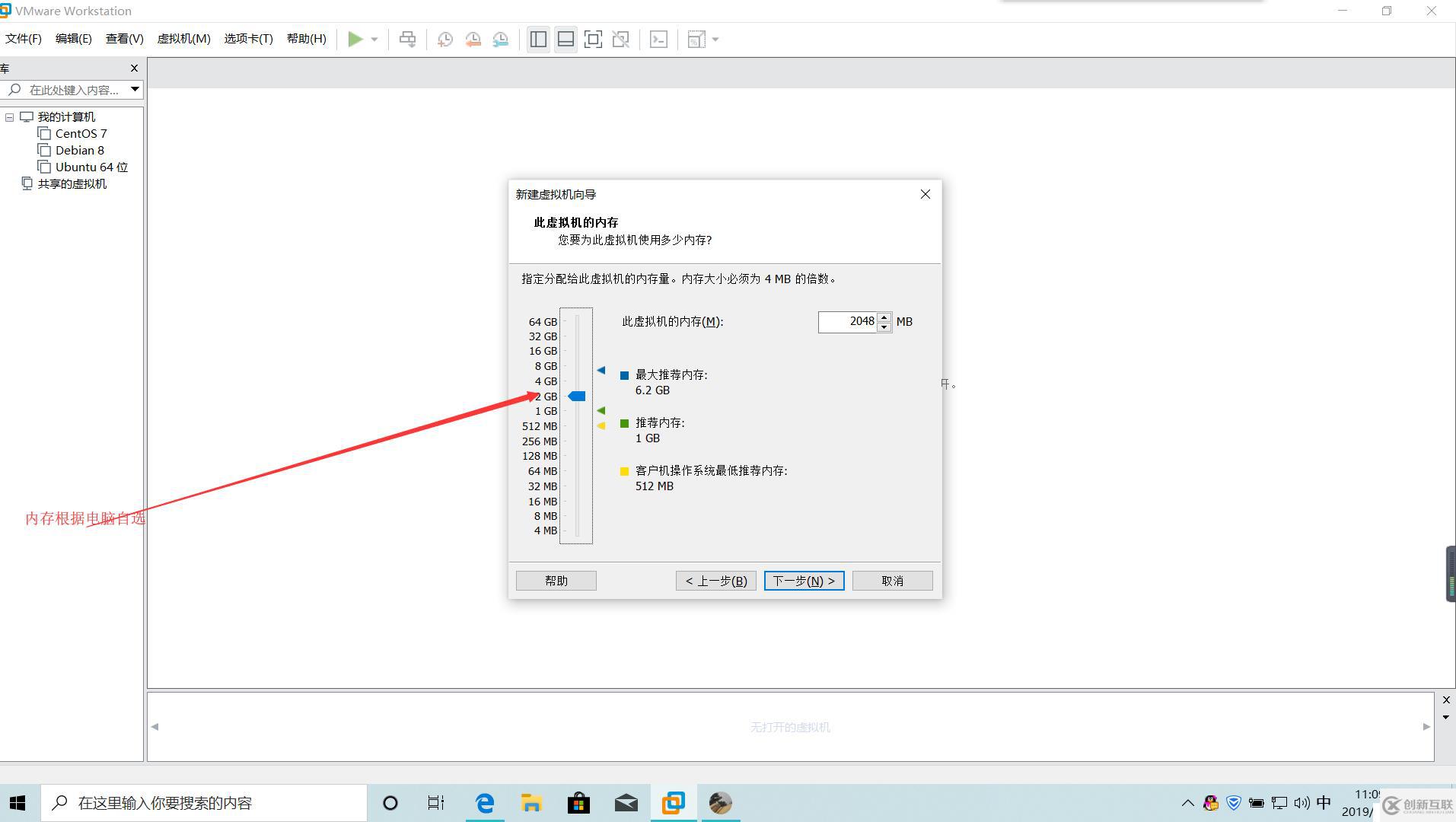Take a snapshot using the clock-plus icon
The width and height of the screenshot is (1456, 822).
(x=445, y=40)
